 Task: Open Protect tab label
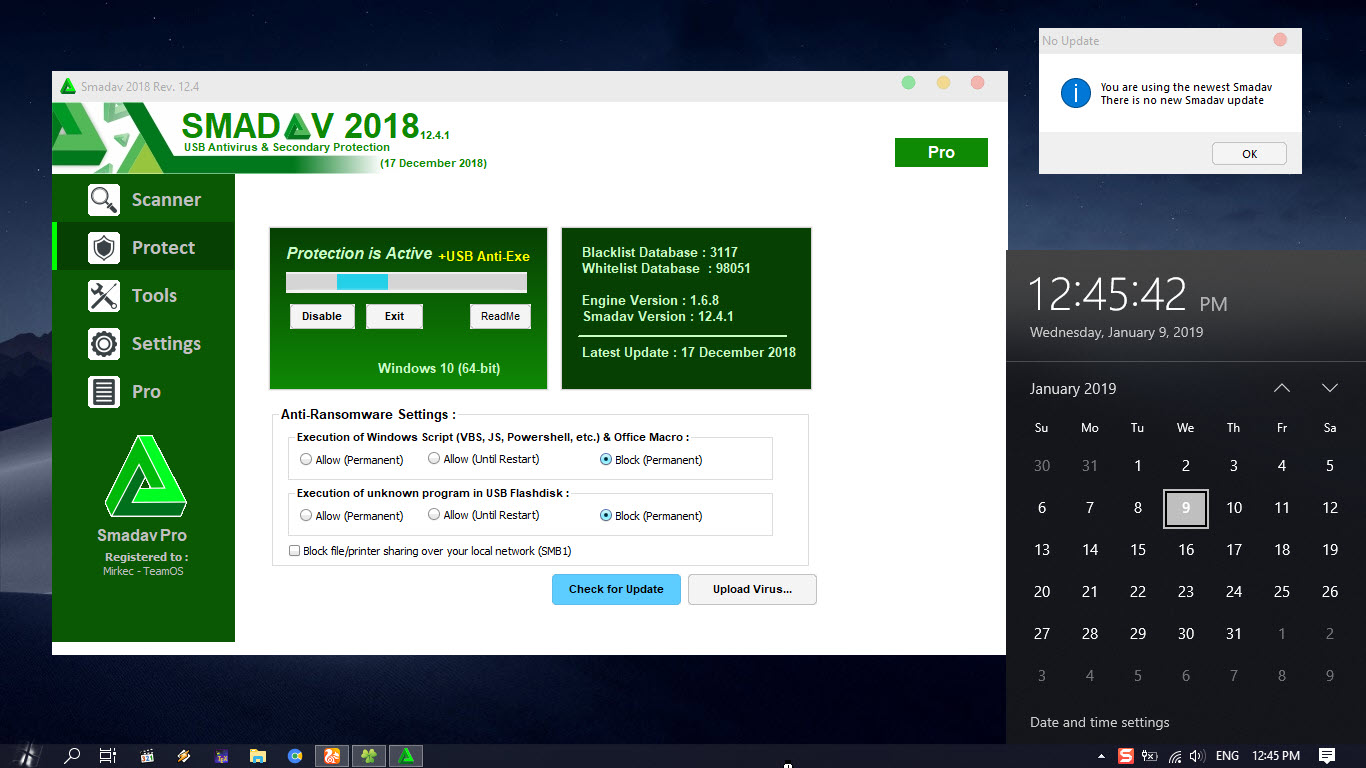[x=163, y=248]
